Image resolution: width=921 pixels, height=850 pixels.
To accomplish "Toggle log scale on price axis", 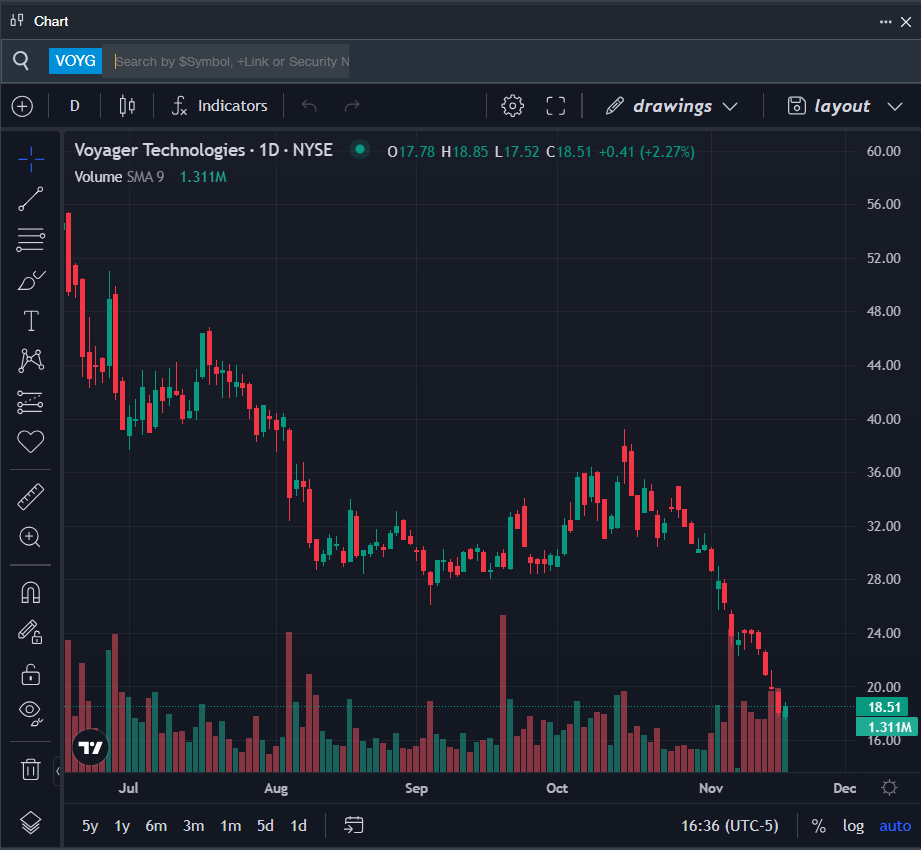I will coord(853,826).
